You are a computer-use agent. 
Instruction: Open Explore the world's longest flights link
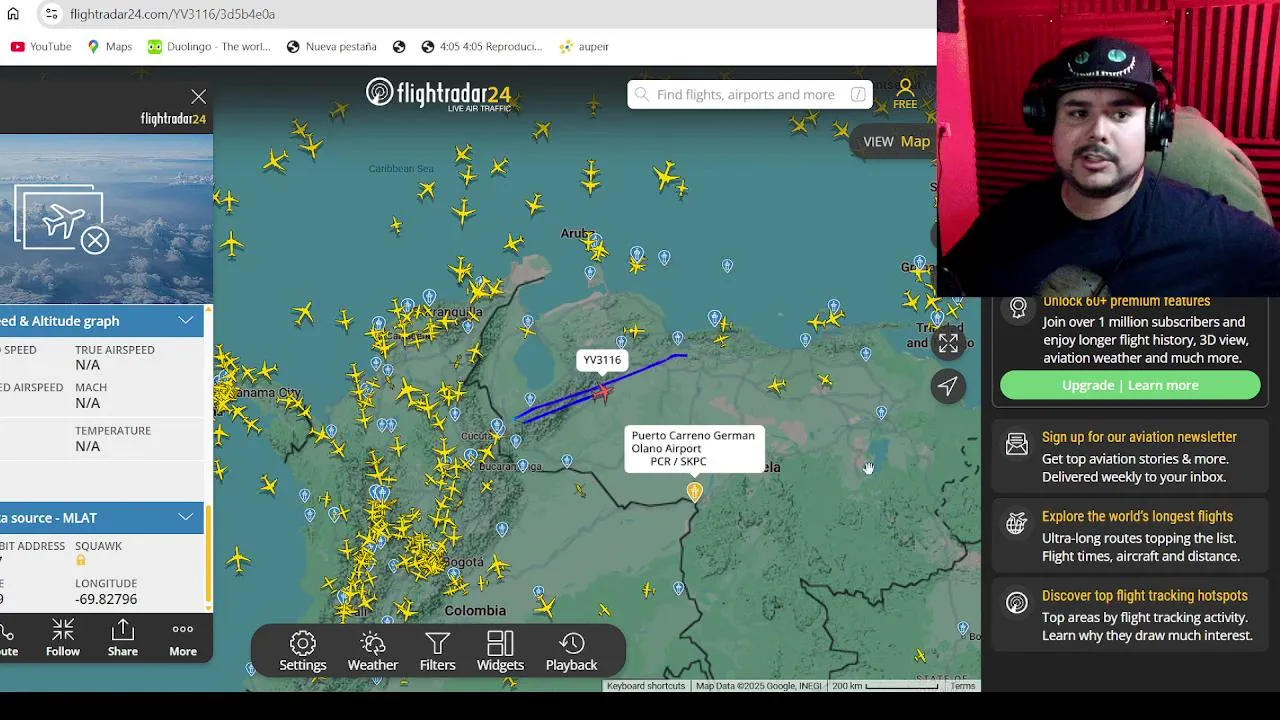click(x=1137, y=517)
